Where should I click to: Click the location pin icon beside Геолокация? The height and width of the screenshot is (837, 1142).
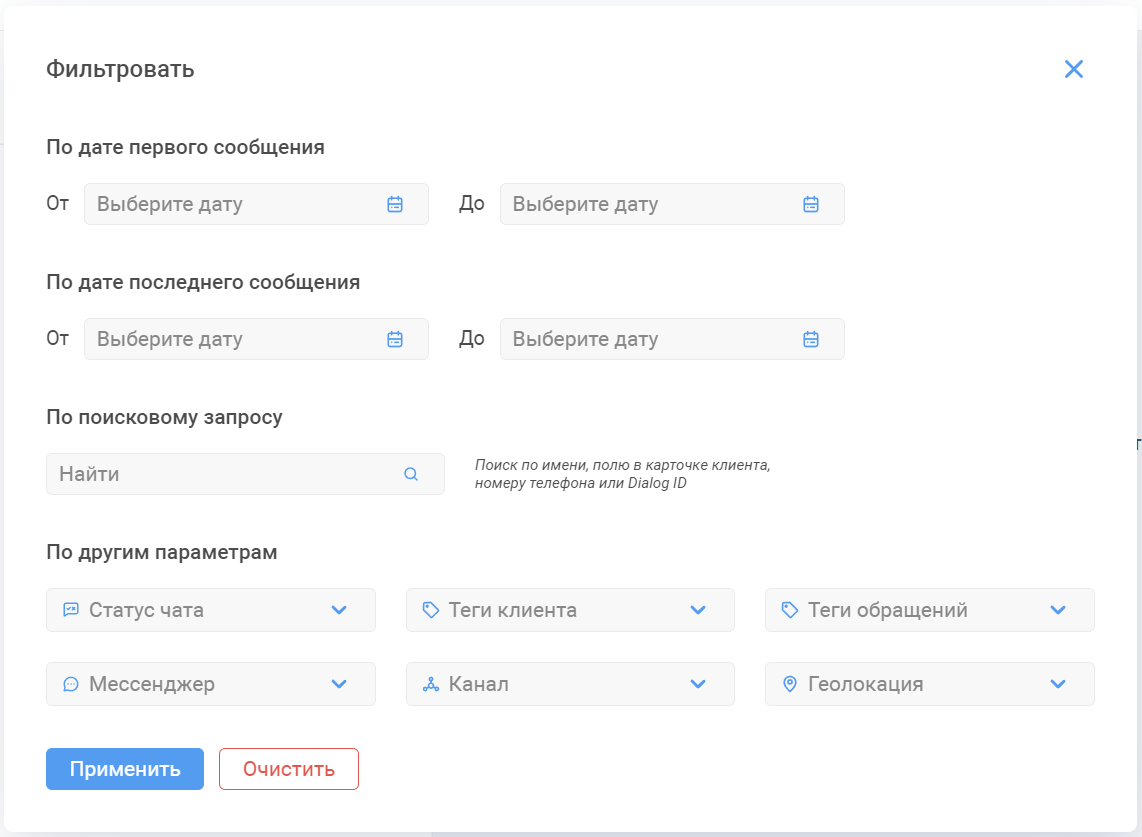click(789, 683)
